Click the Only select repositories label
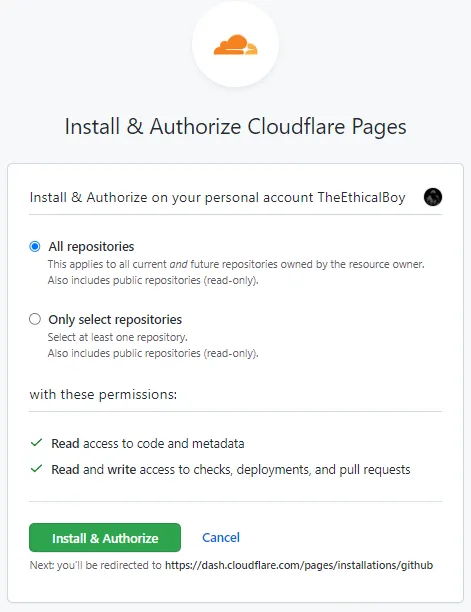The height and width of the screenshot is (612, 471). [115, 320]
